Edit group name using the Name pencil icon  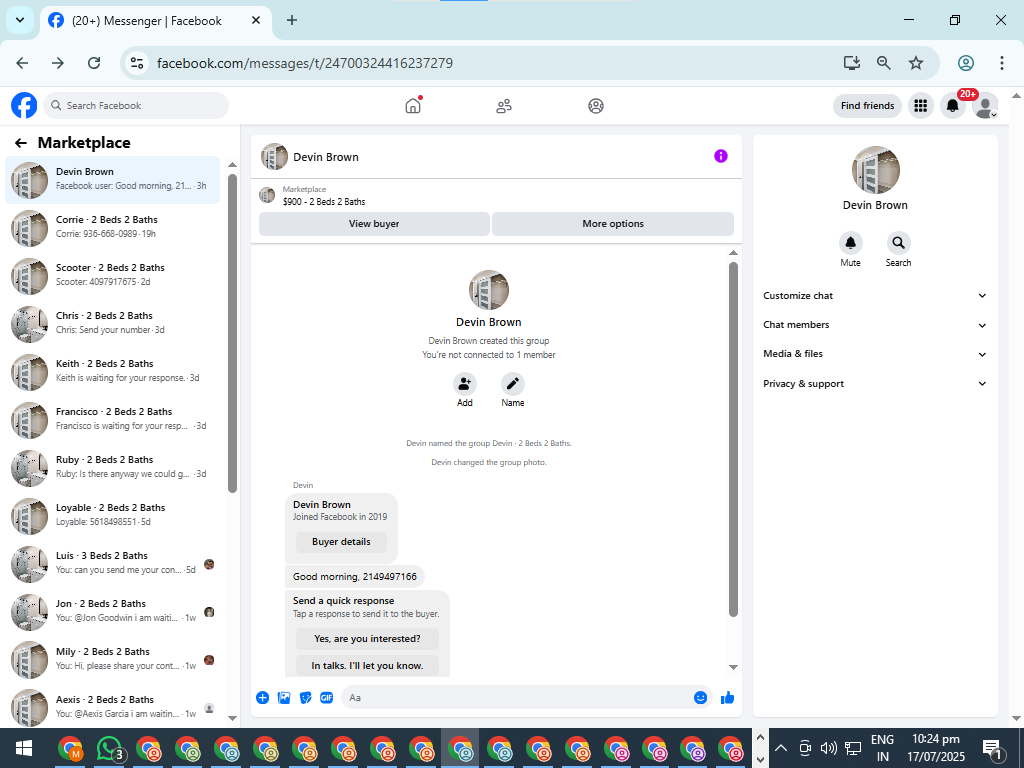coord(513,383)
